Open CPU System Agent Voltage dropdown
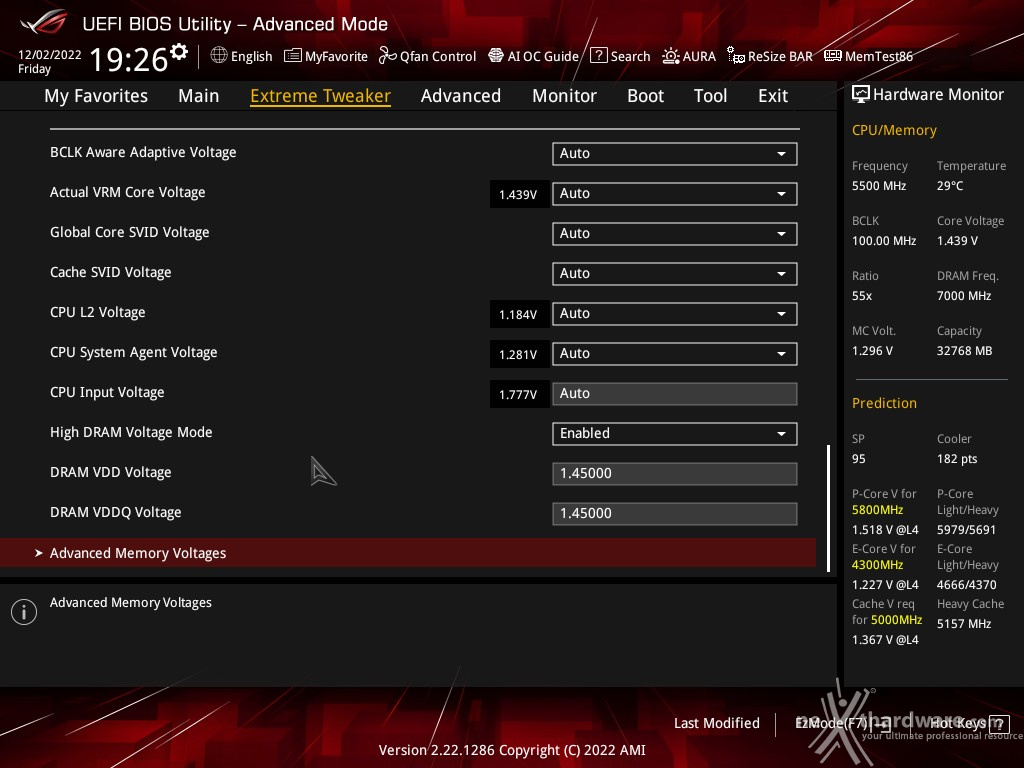This screenshot has height=768, width=1024. [x=675, y=353]
